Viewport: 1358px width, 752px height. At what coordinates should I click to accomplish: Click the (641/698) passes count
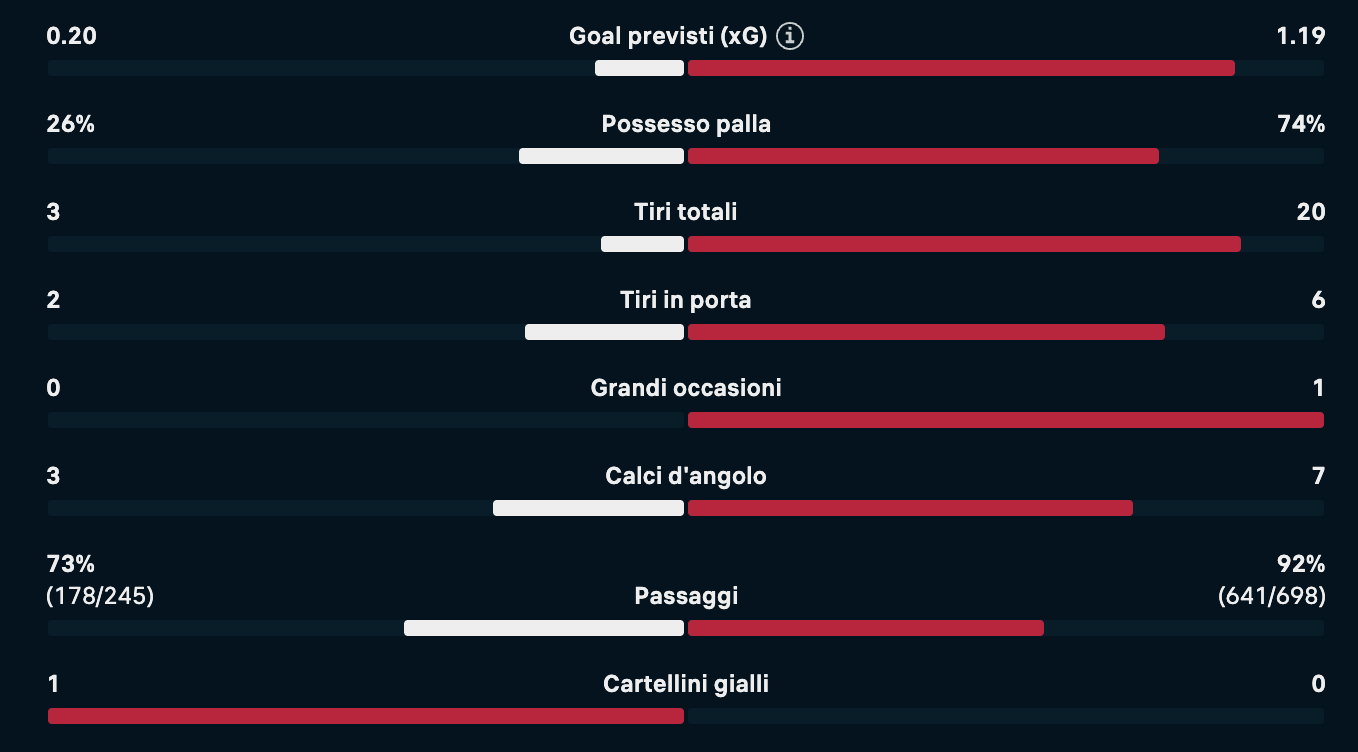click(x=1271, y=597)
